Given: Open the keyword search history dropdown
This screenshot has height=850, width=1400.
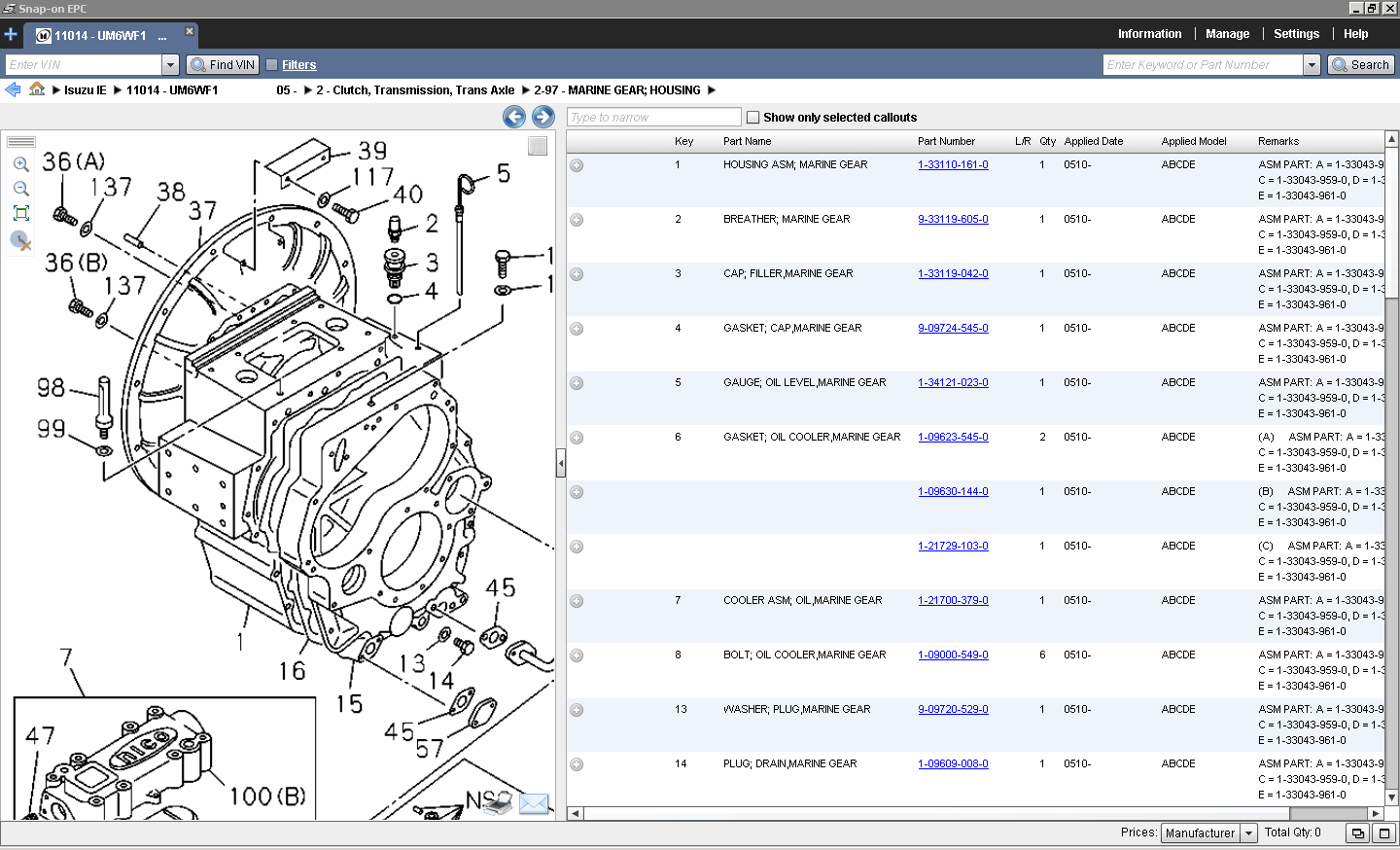Looking at the screenshot, I should coord(1312,64).
